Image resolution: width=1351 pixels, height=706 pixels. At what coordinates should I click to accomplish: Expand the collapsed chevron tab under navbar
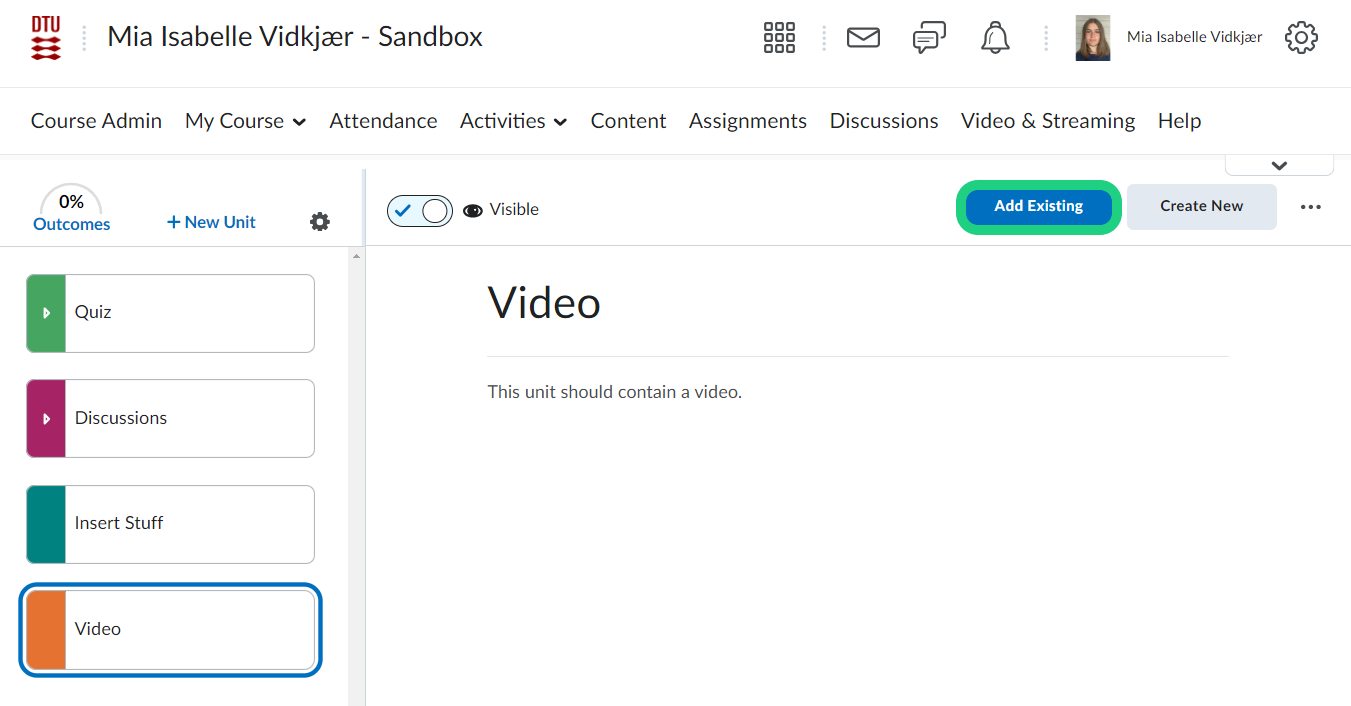(1279, 165)
